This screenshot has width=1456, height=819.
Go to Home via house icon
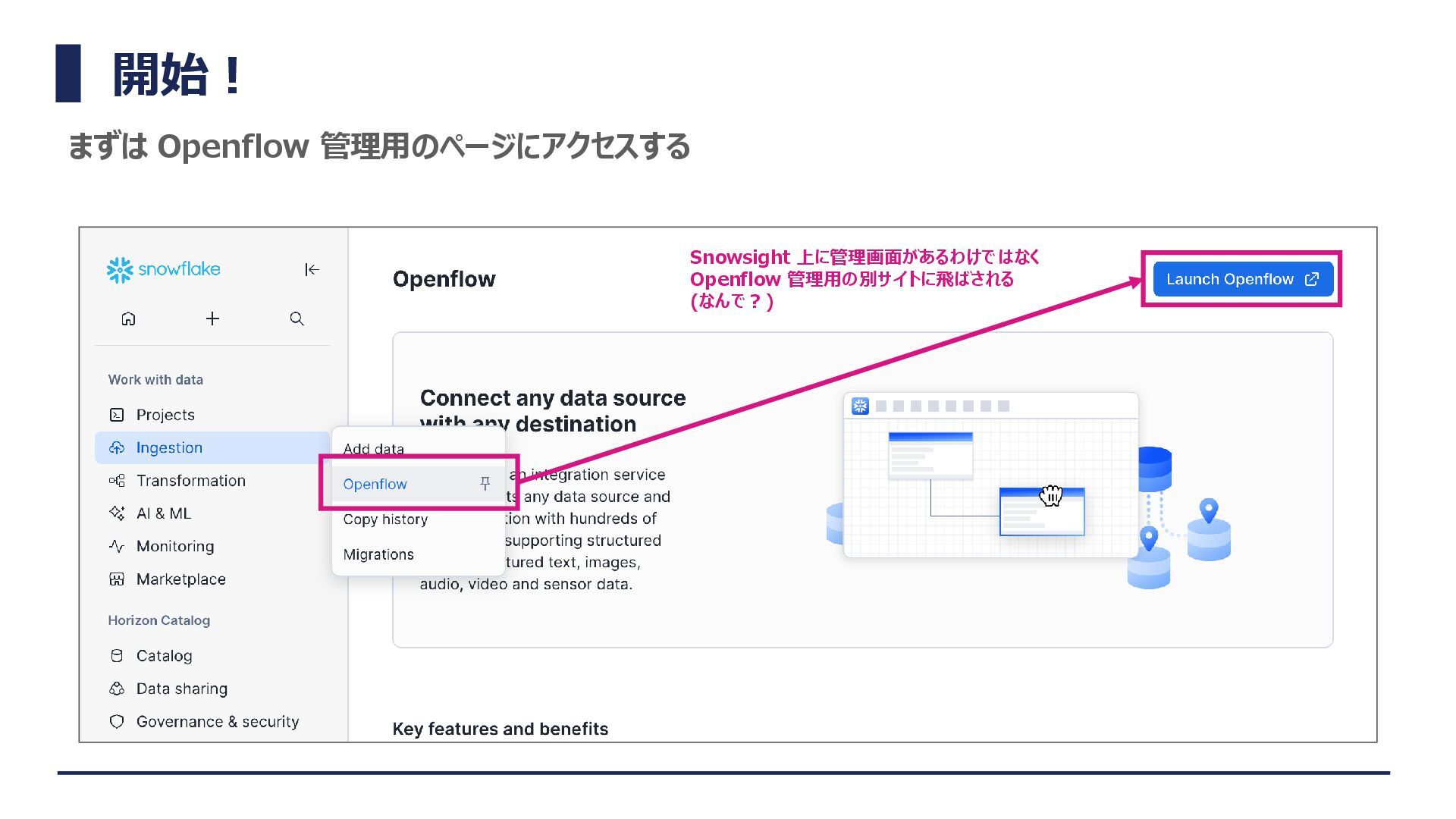[x=128, y=318]
